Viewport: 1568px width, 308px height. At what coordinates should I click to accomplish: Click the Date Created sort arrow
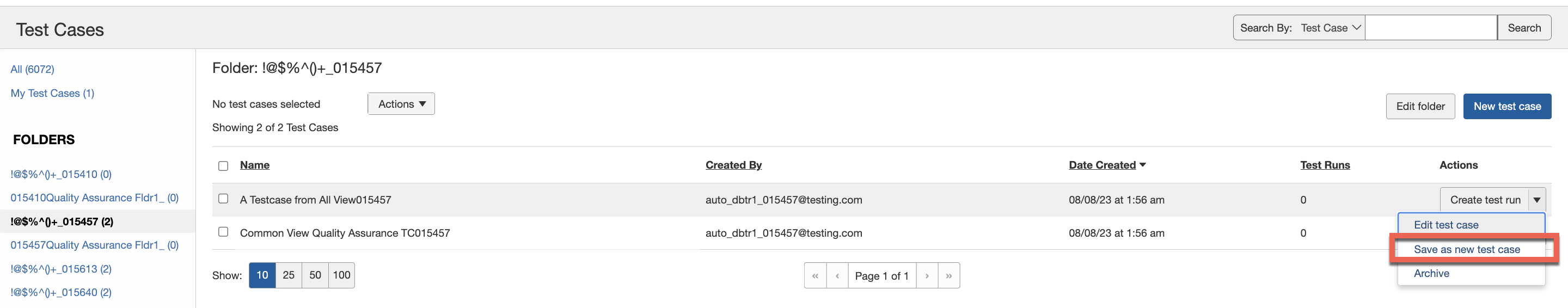(x=1143, y=165)
